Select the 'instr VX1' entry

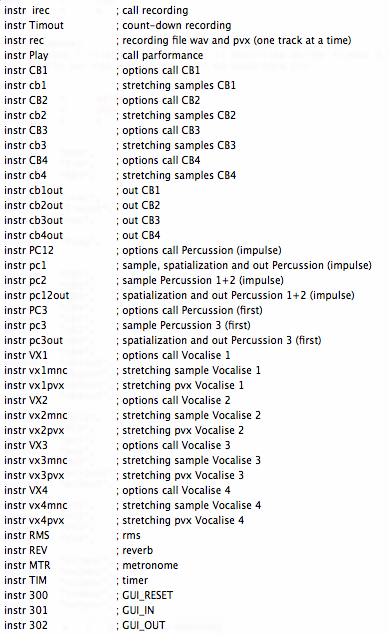coord(26,355)
